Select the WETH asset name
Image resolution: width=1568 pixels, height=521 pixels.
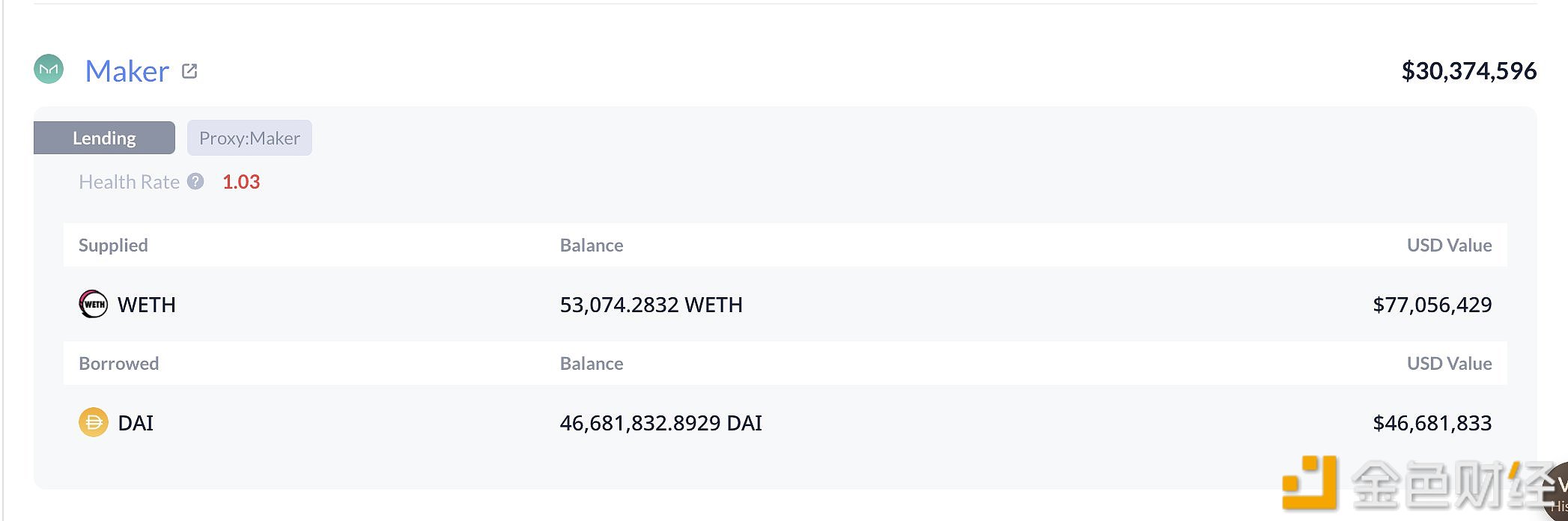pos(147,305)
